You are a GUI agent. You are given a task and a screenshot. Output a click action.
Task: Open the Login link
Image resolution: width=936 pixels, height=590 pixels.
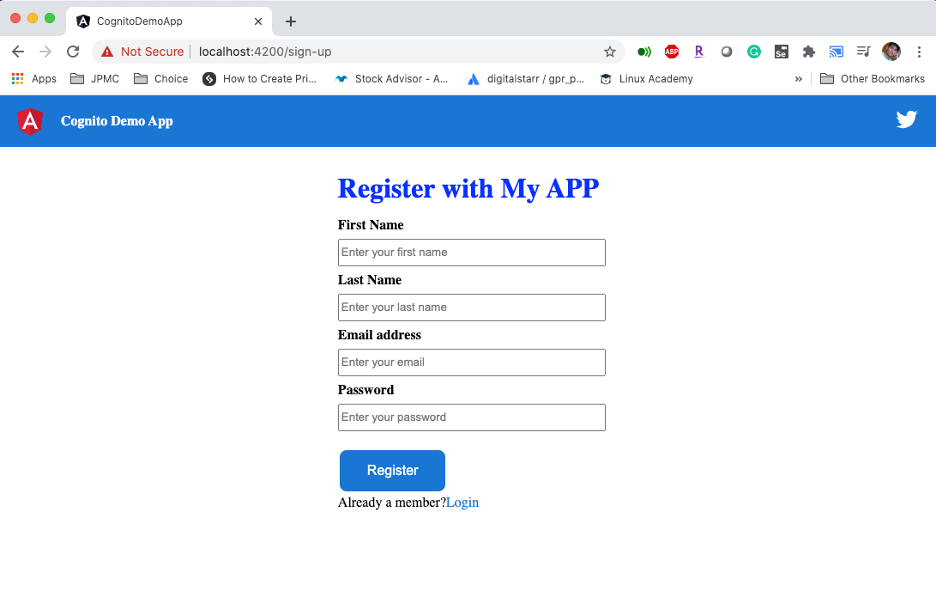click(x=463, y=502)
